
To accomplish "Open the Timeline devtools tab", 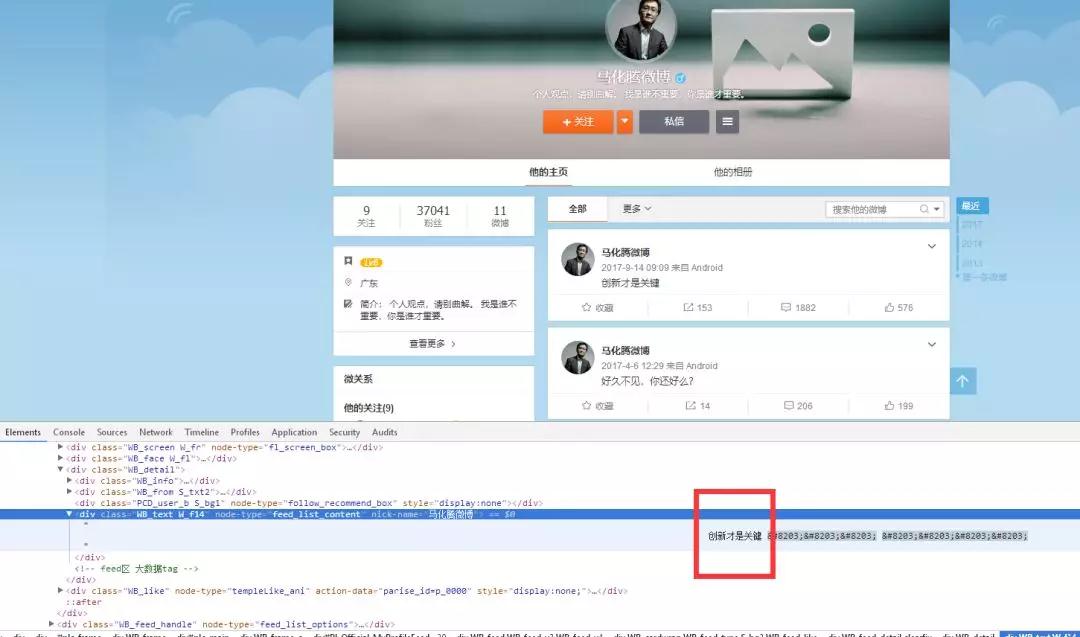I will 201,432.
